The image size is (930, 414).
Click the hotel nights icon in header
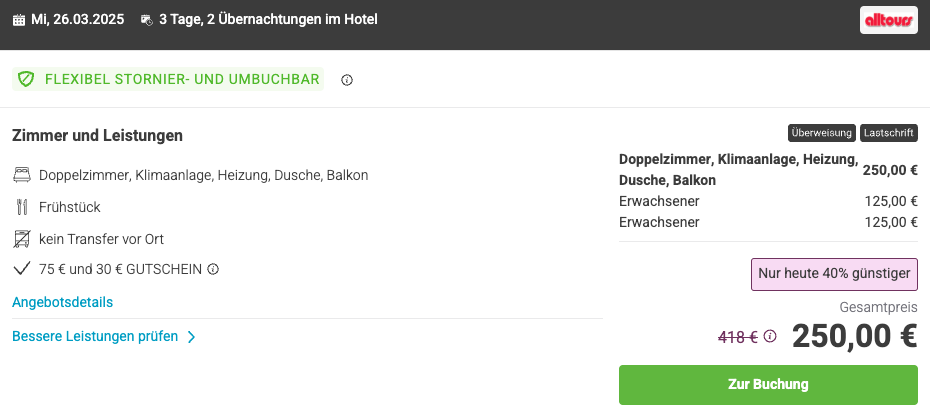coord(146,20)
